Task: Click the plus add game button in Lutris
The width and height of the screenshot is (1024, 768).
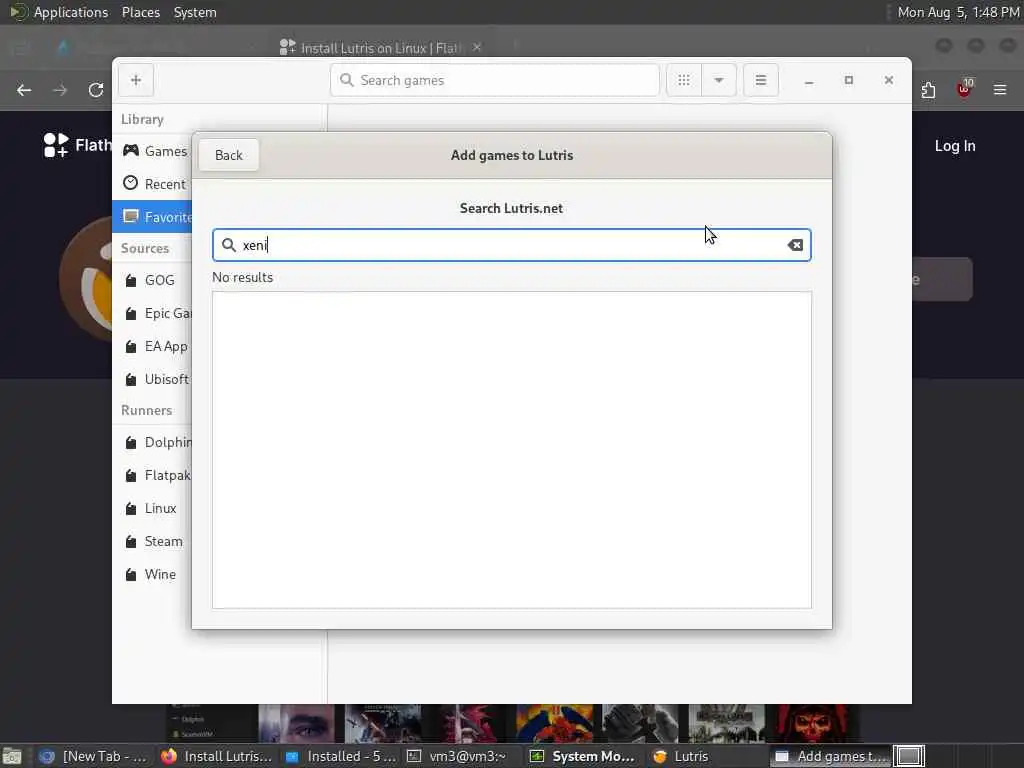Action: pos(136,80)
